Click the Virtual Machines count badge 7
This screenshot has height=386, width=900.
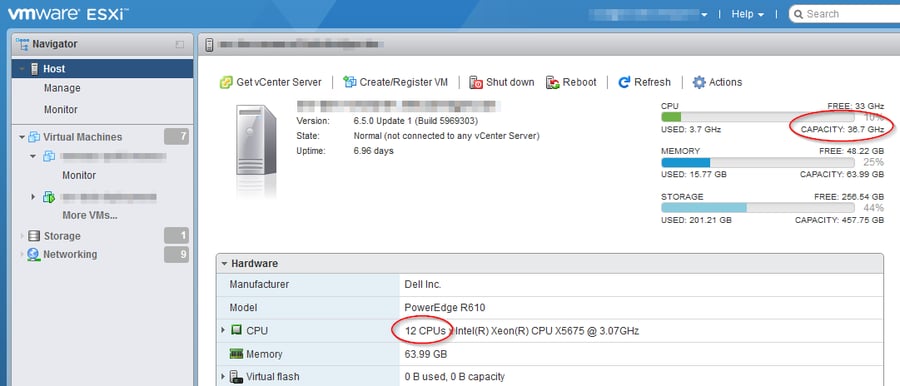click(x=177, y=137)
